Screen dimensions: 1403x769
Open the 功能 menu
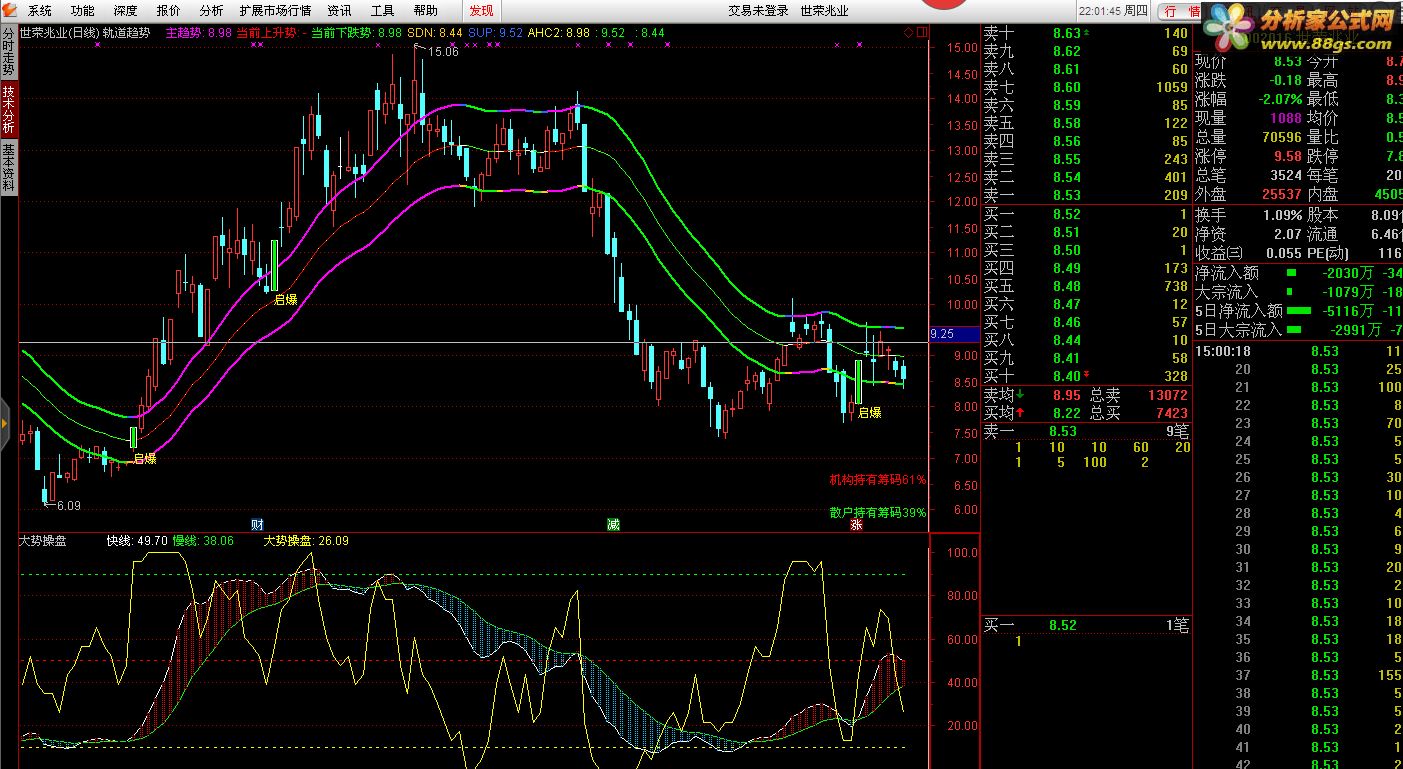83,11
